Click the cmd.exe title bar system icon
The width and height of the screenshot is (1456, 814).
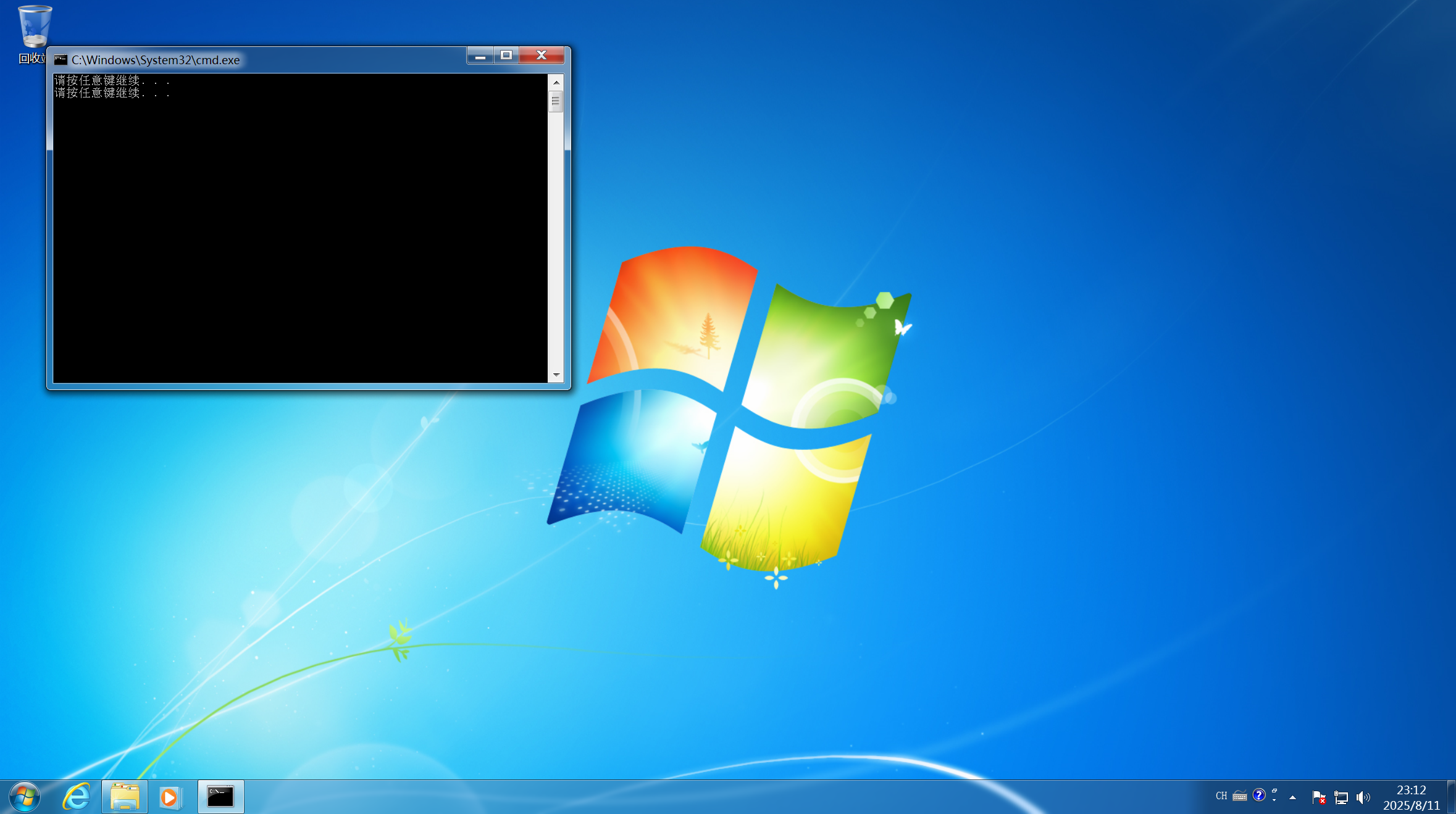point(61,60)
